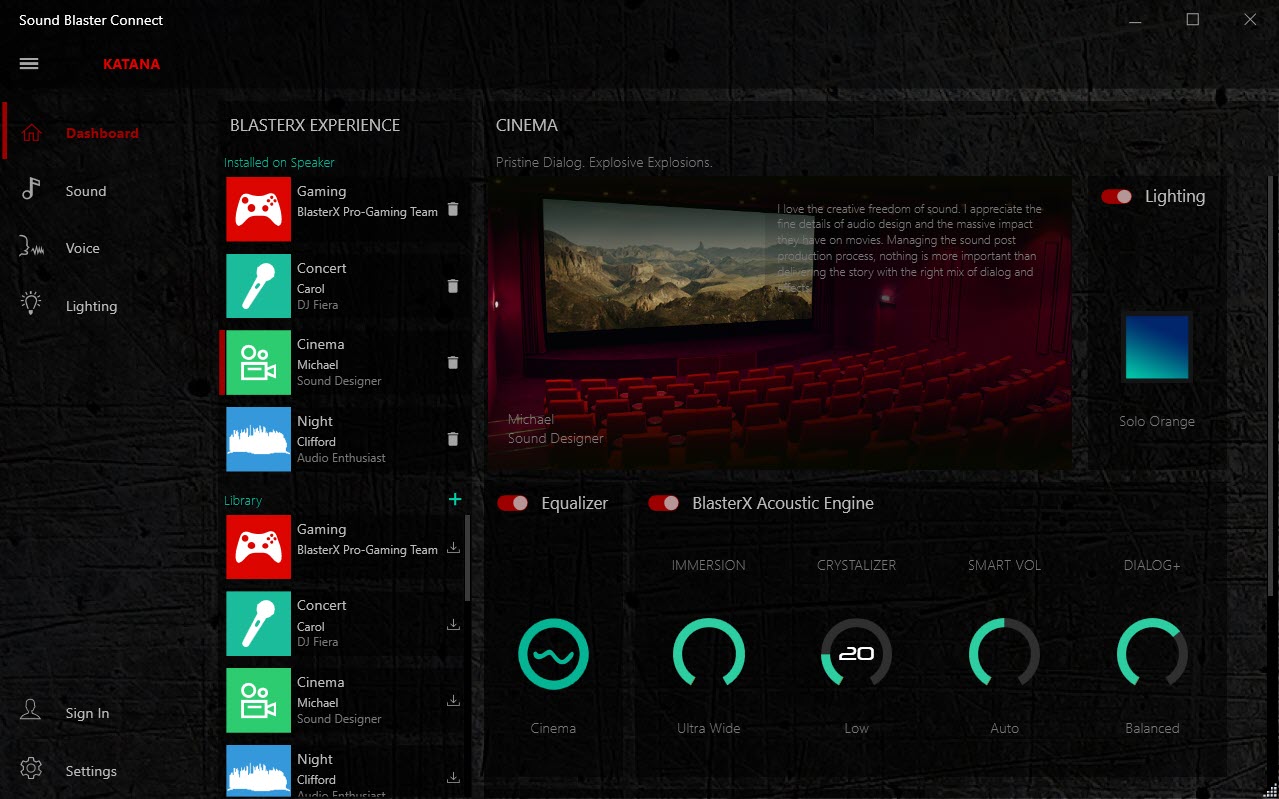Image resolution: width=1279 pixels, height=799 pixels.
Task: Open Settings from the sidebar
Action: [x=91, y=771]
